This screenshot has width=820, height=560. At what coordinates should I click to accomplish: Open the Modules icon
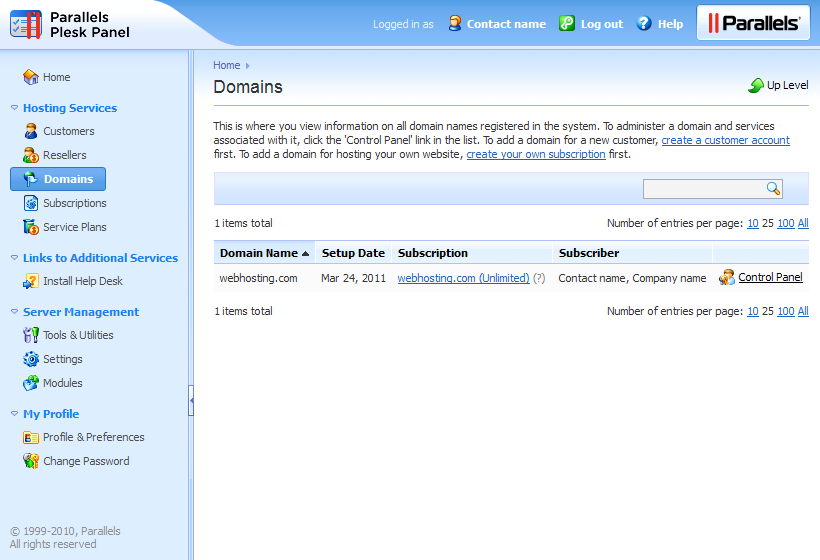(x=31, y=383)
